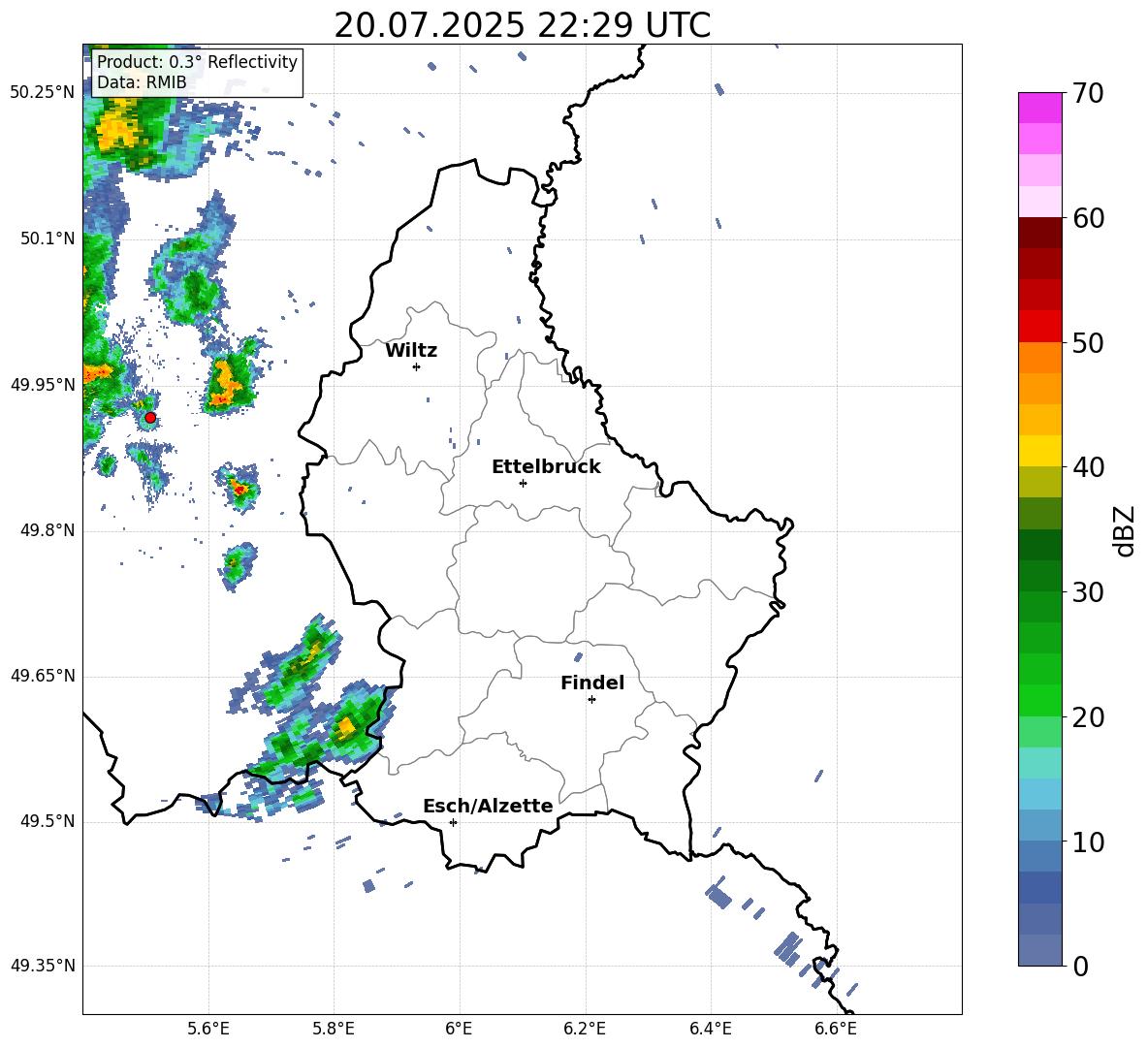Click the 49.35°N latitude label
1148x1048 pixels.
coord(42,966)
